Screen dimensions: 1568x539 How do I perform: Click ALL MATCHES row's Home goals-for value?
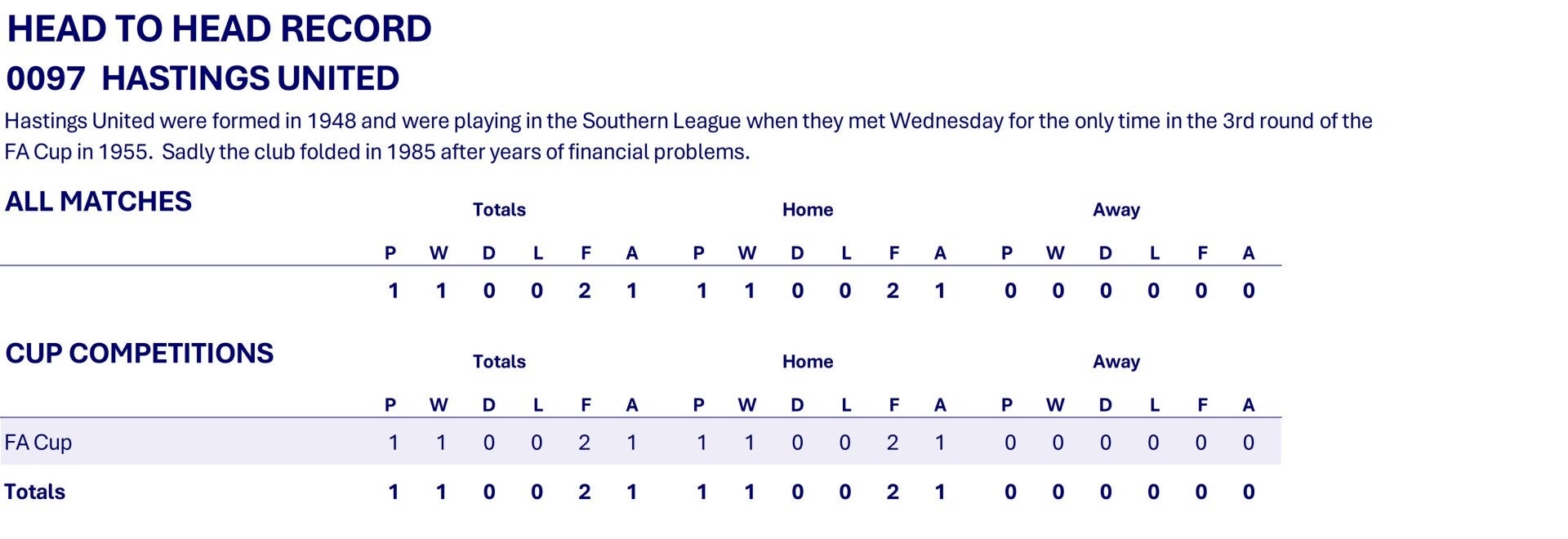(893, 291)
